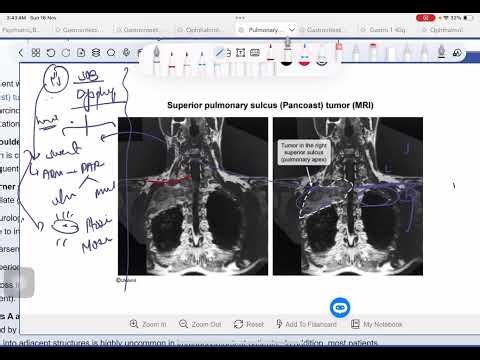Select the dark pen at toolbar right
This screenshot has height=360, width=480.
point(442,52)
